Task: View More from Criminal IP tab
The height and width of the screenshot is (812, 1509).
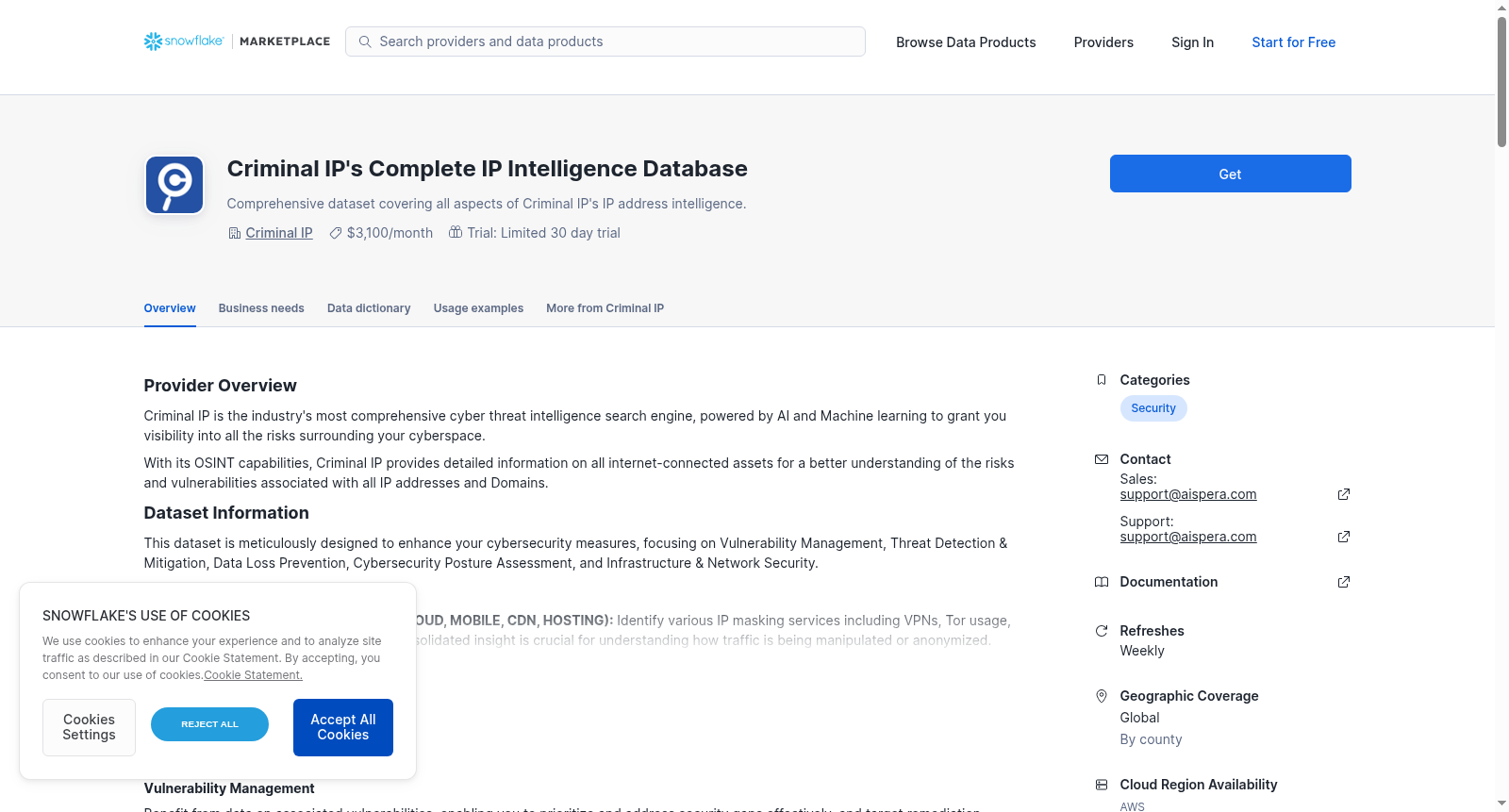Action: point(605,308)
